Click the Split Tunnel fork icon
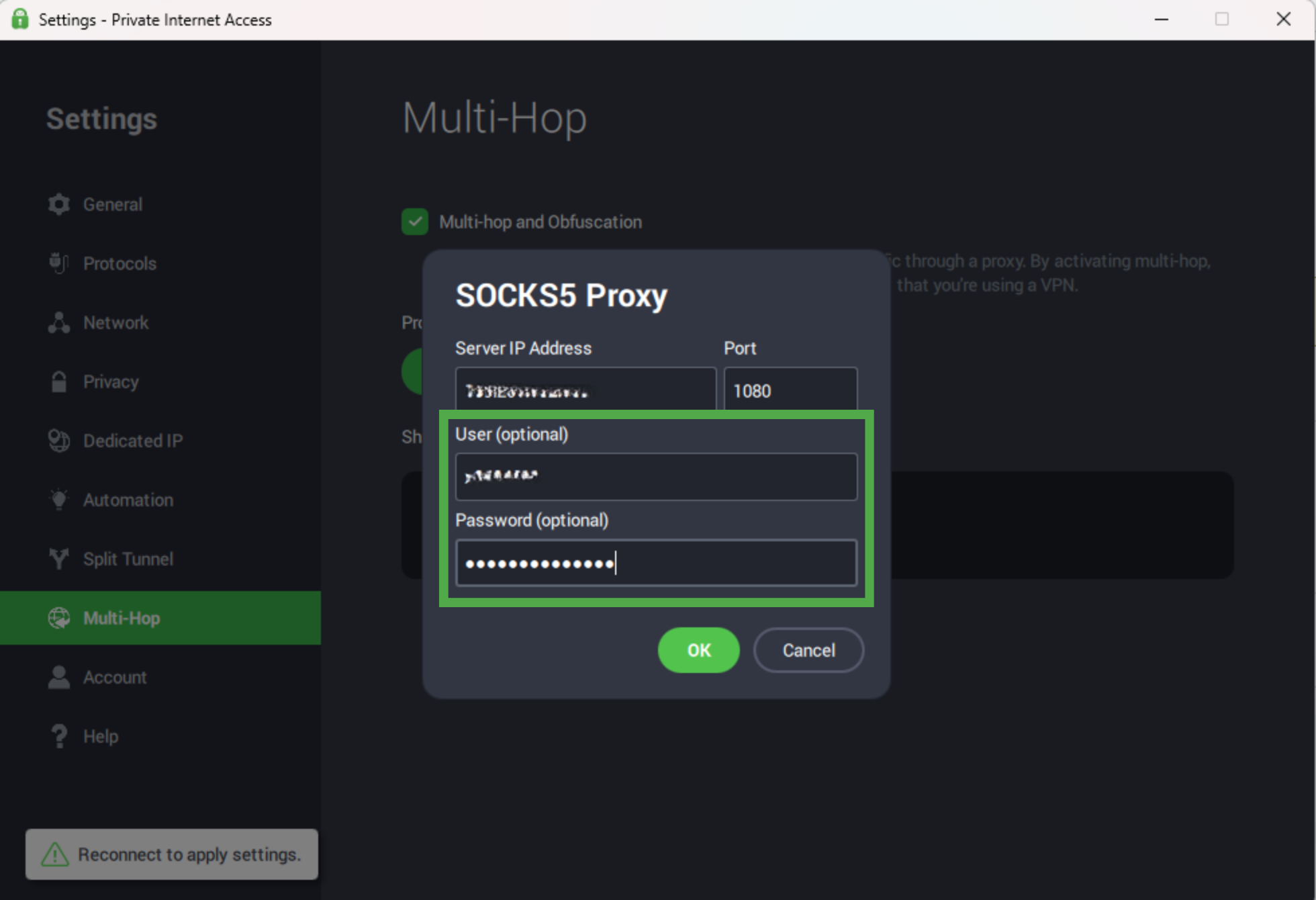Screen dimensions: 1316x900 point(59,559)
